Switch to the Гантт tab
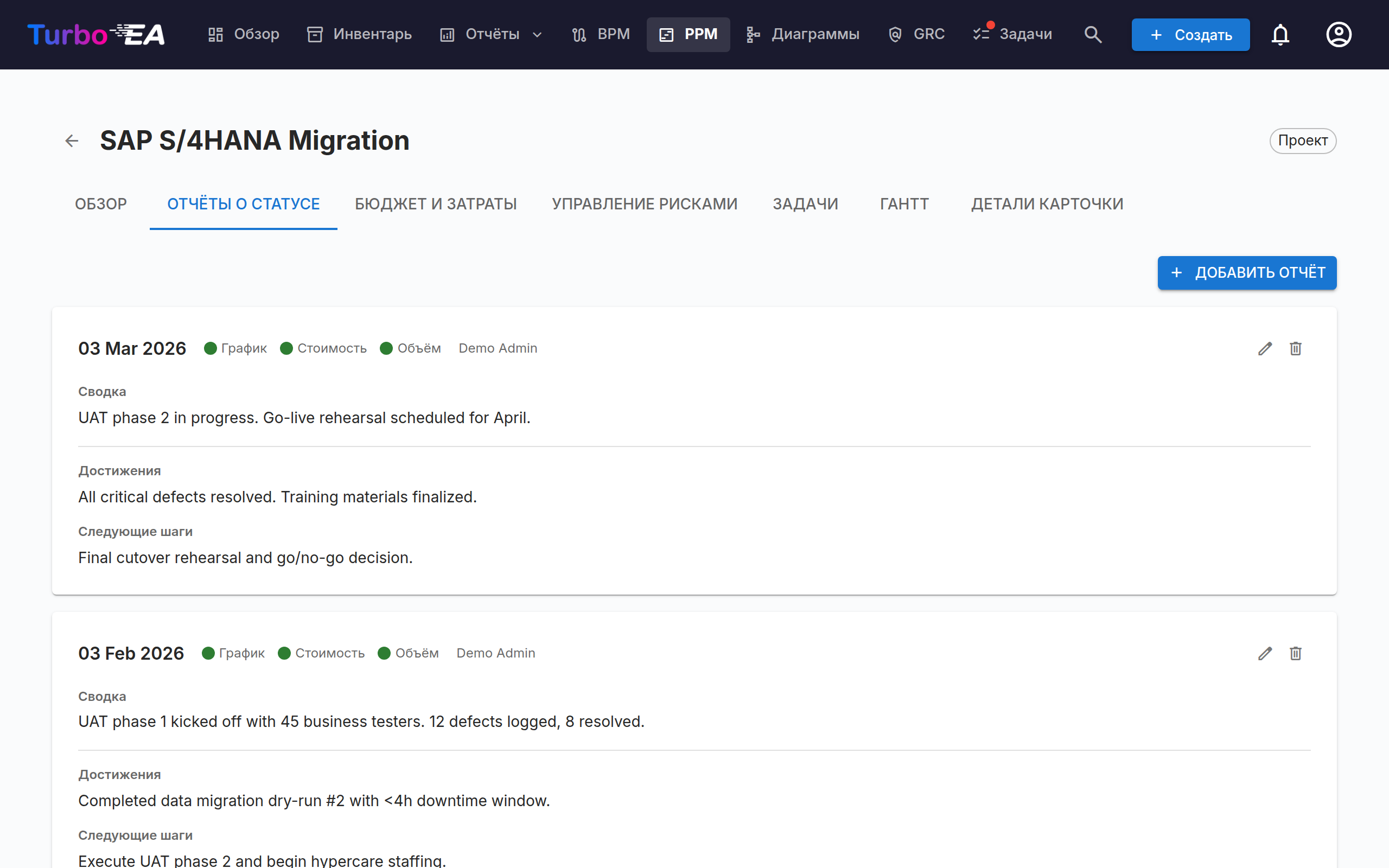 (x=904, y=204)
